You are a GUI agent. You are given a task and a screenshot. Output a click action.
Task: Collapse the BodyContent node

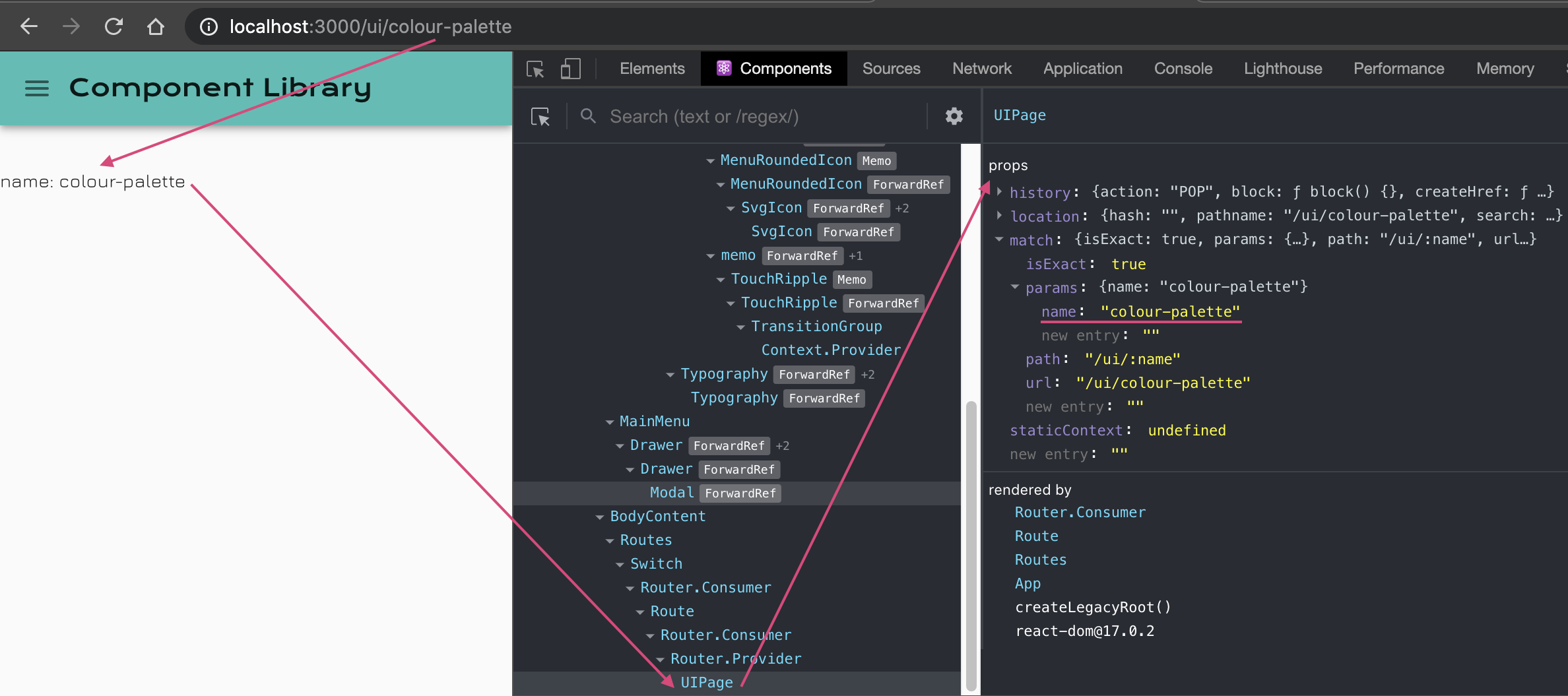(599, 517)
